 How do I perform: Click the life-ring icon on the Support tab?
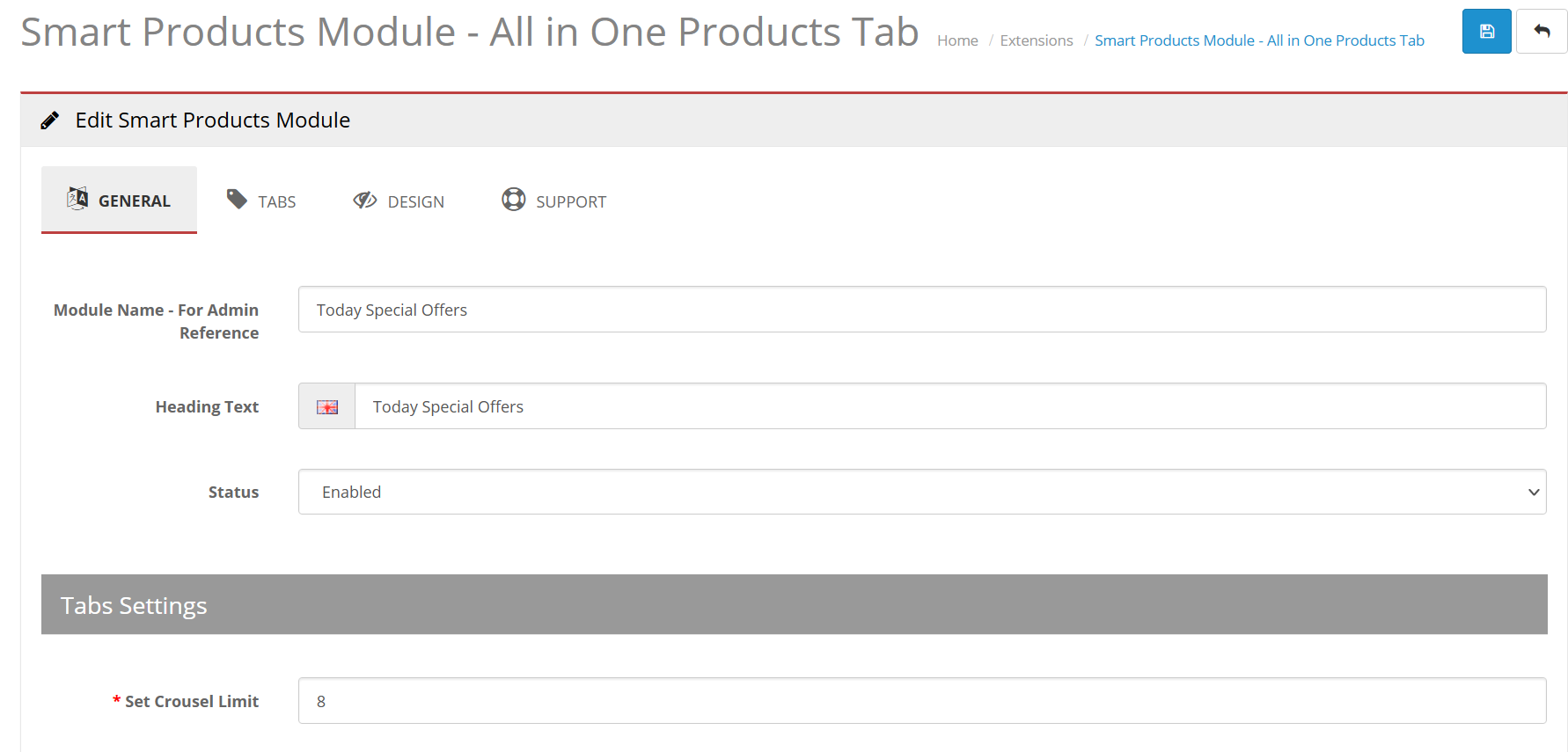coord(513,200)
